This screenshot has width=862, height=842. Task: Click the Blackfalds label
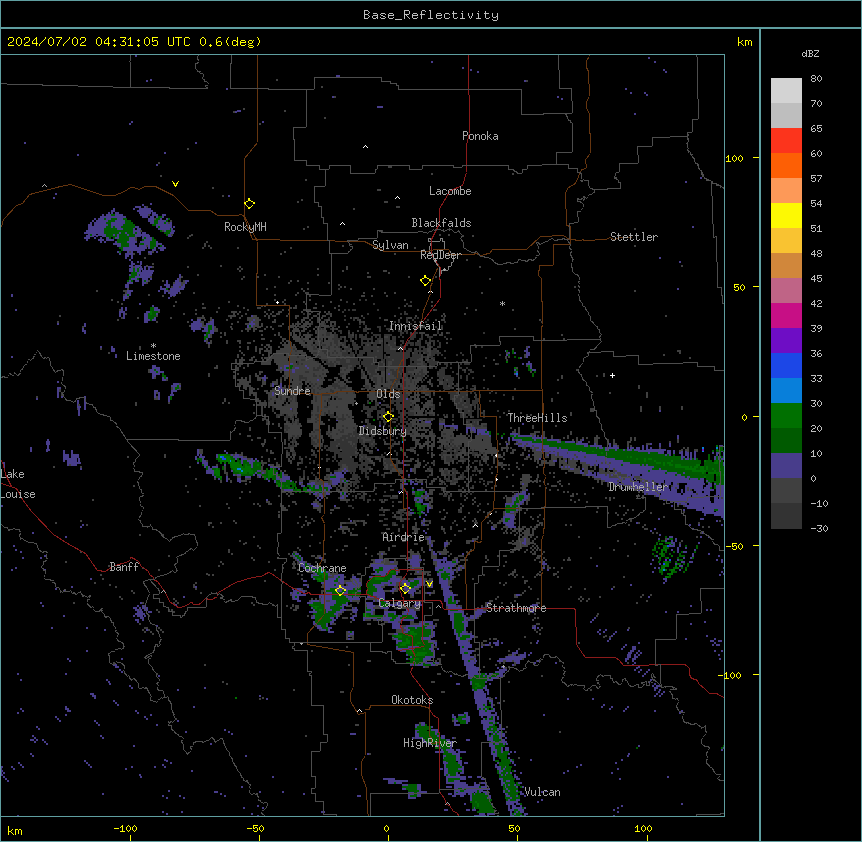pyautogui.click(x=441, y=223)
